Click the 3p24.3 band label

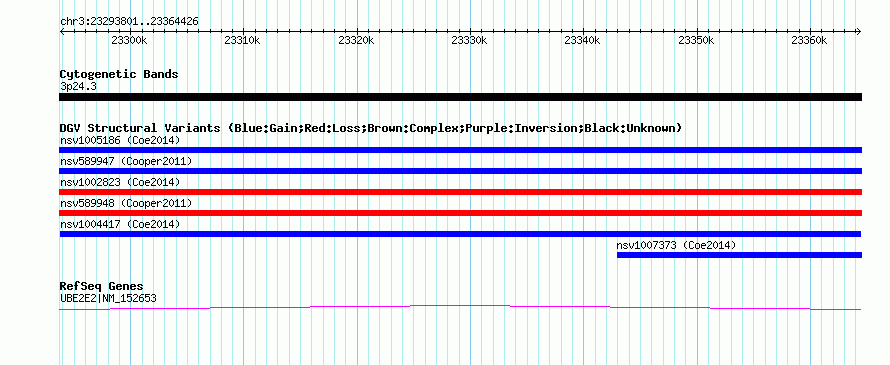point(77,87)
